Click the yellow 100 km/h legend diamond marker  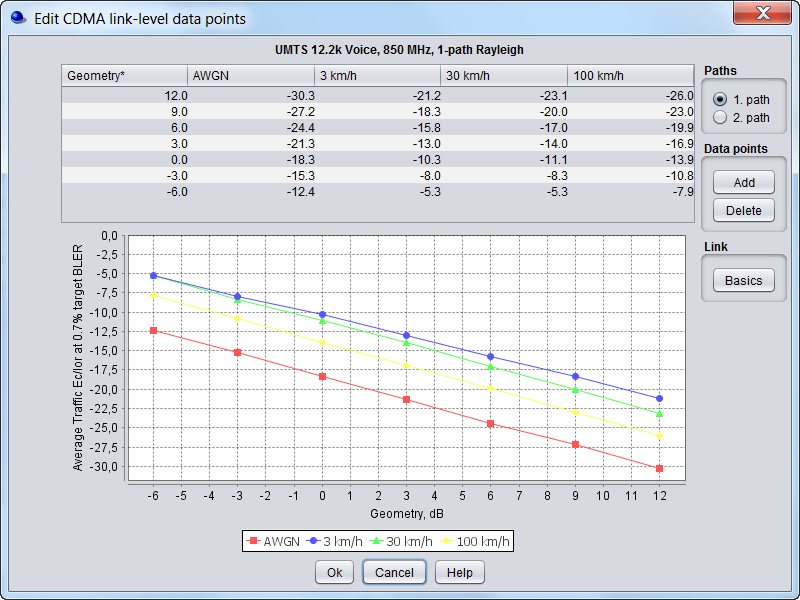coord(446,541)
